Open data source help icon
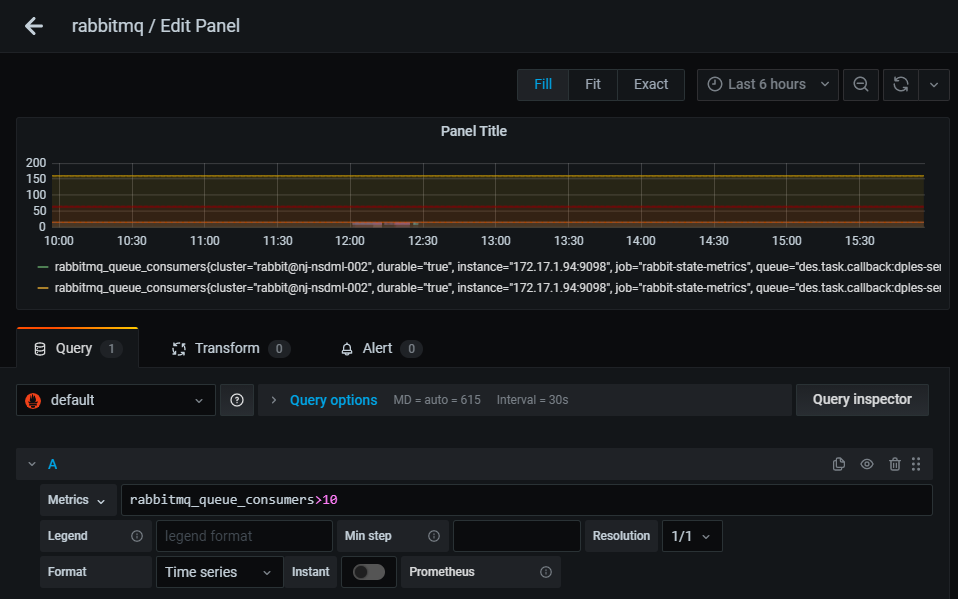This screenshot has width=958, height=599. tap(237, 400)
